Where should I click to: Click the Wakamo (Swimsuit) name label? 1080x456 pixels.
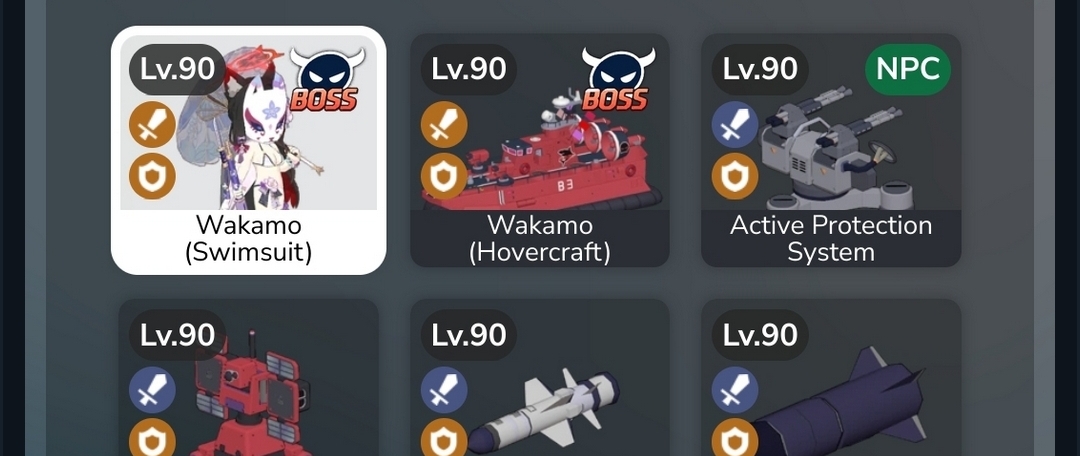[x=249, y=238]
